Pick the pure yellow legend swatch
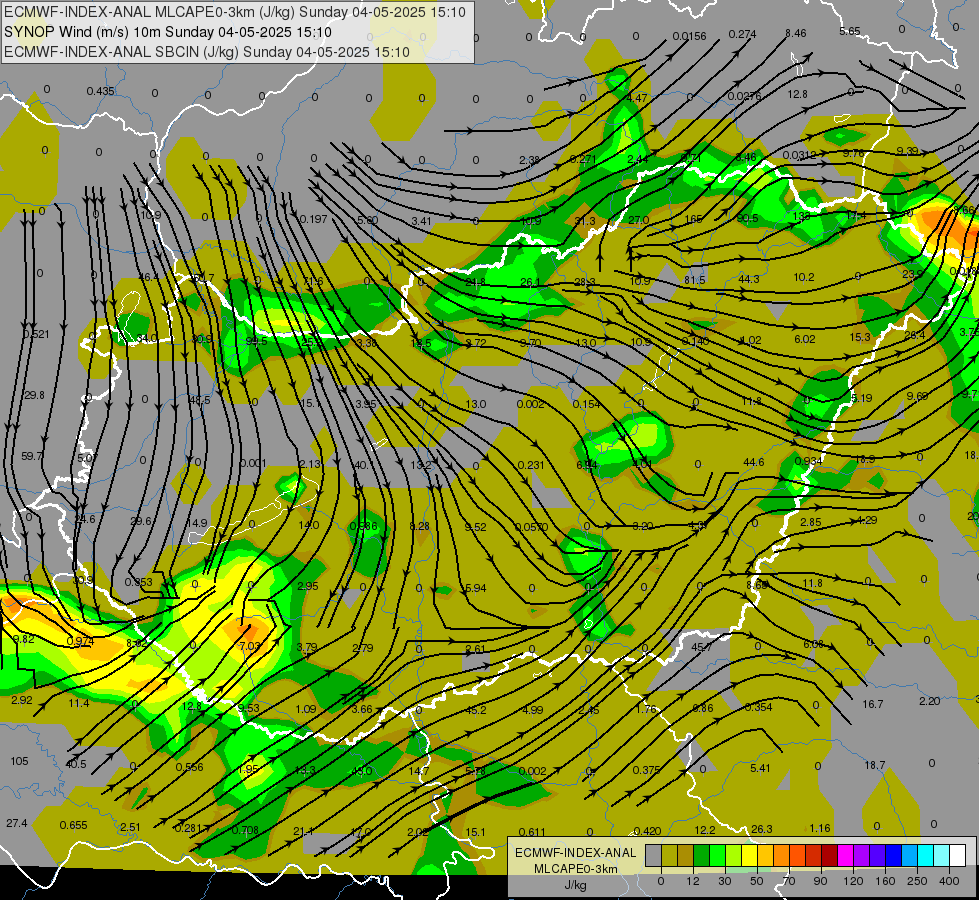 tap(749, 856)
